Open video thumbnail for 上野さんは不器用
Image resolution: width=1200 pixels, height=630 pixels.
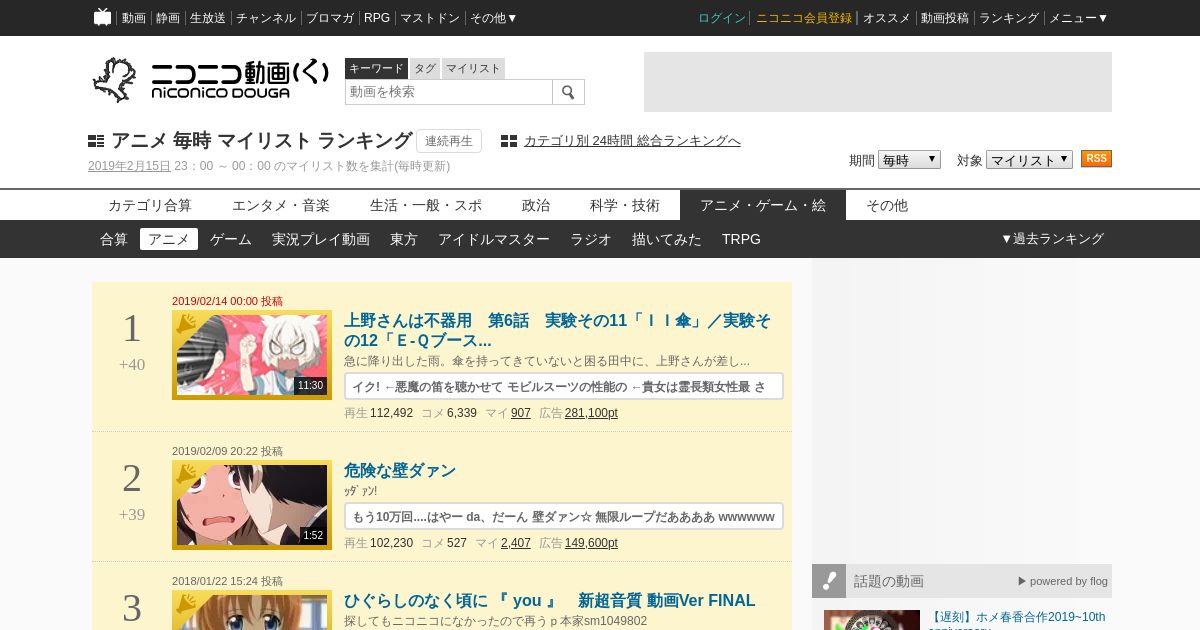[252, 355]
